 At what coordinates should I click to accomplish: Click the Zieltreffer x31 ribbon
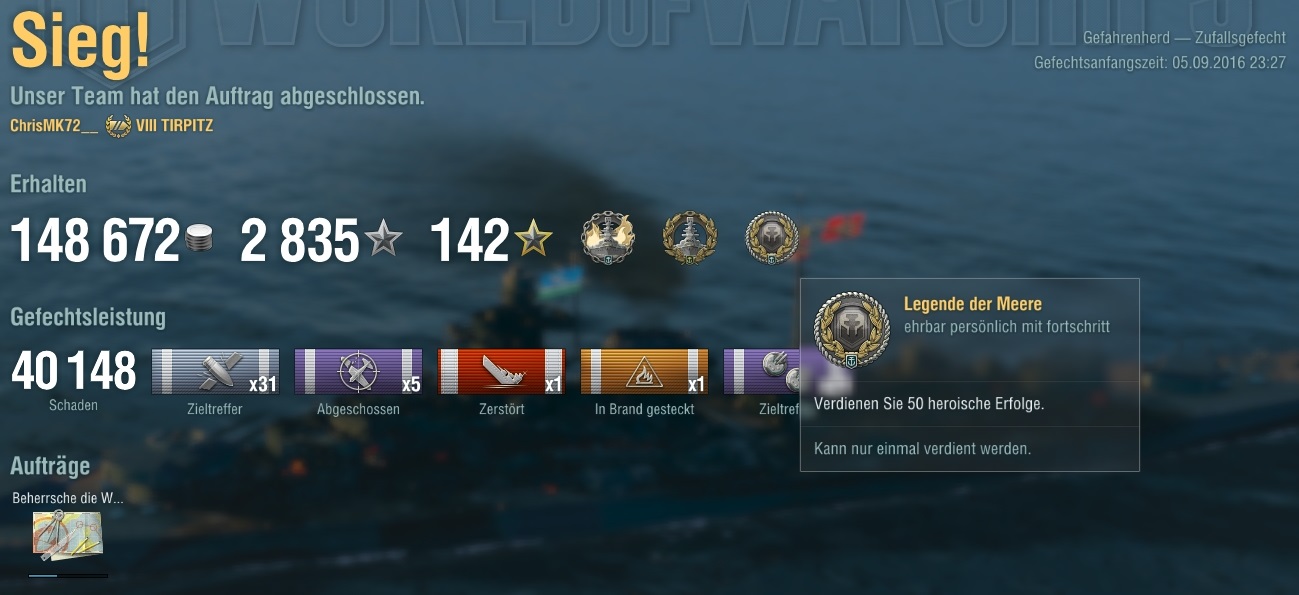pos(215,372)
